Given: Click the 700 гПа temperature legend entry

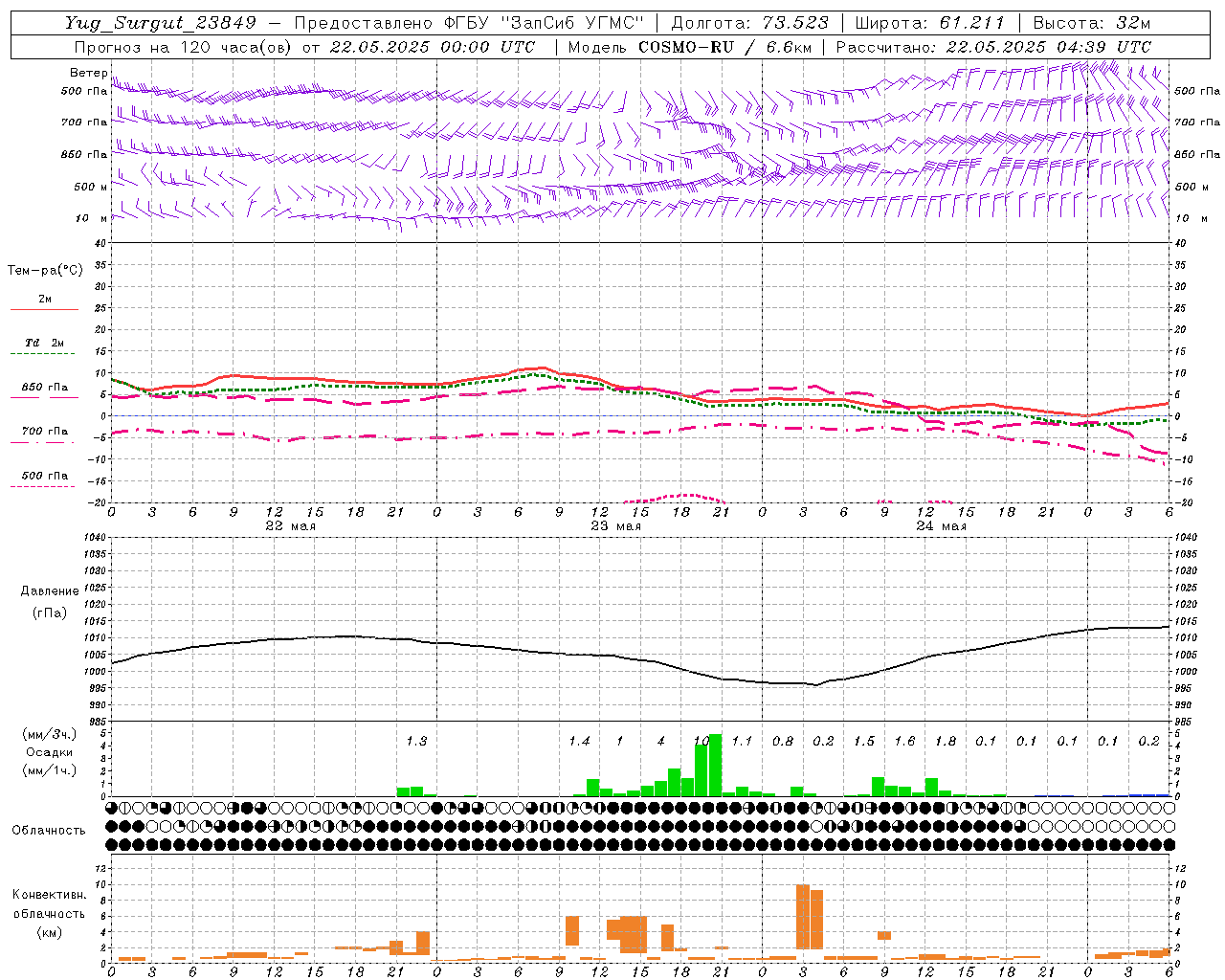Looking at the screenshot, I should tap(45, 432).
